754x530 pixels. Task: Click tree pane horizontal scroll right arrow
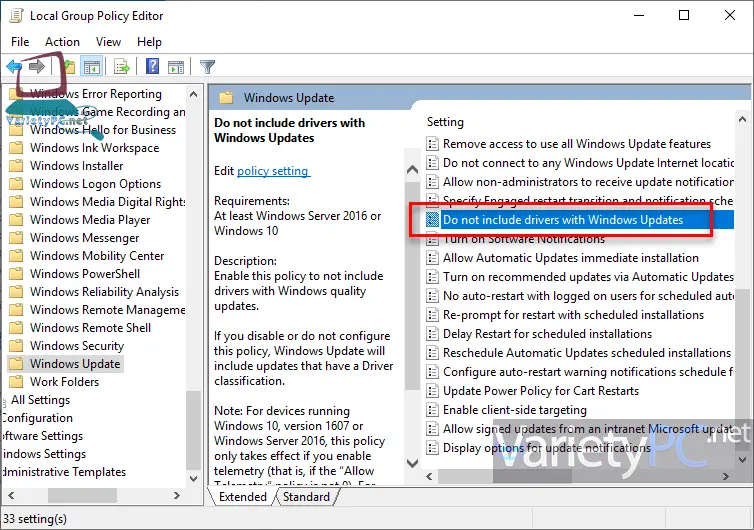click(176, 495)
